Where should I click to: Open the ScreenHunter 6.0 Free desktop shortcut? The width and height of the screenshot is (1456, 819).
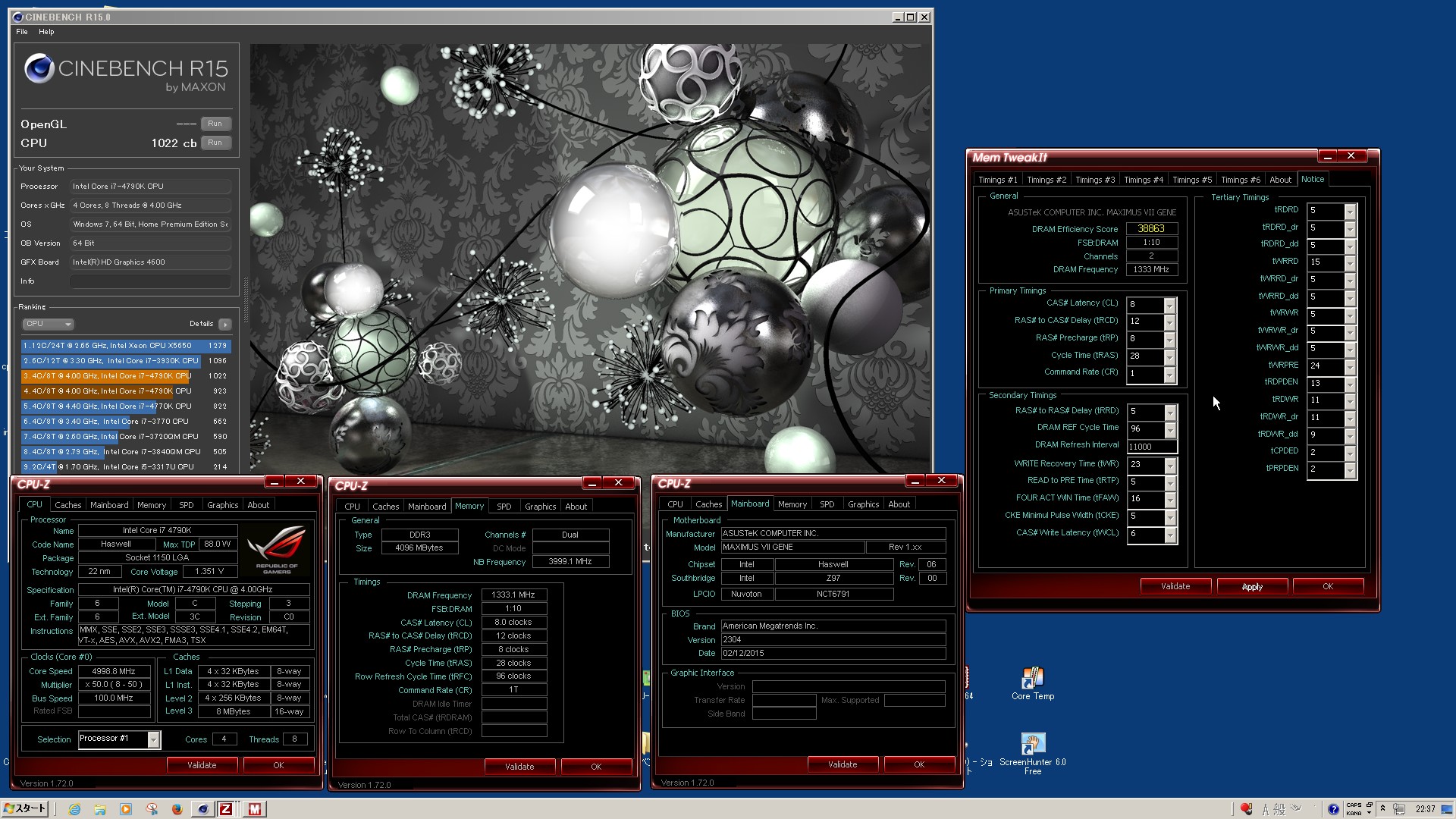pyautogui.click(x=1033, y=753)
